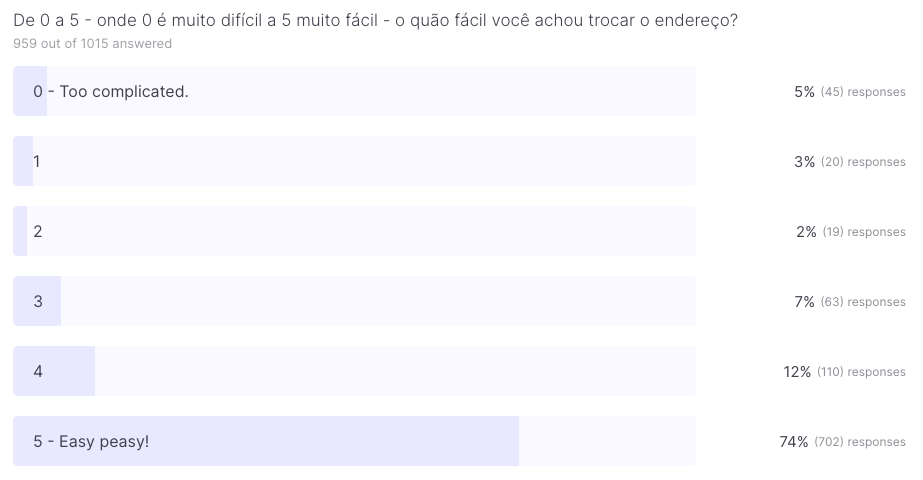Open the (20) responses count
The image size is (923, 480).
click(863, 162)
